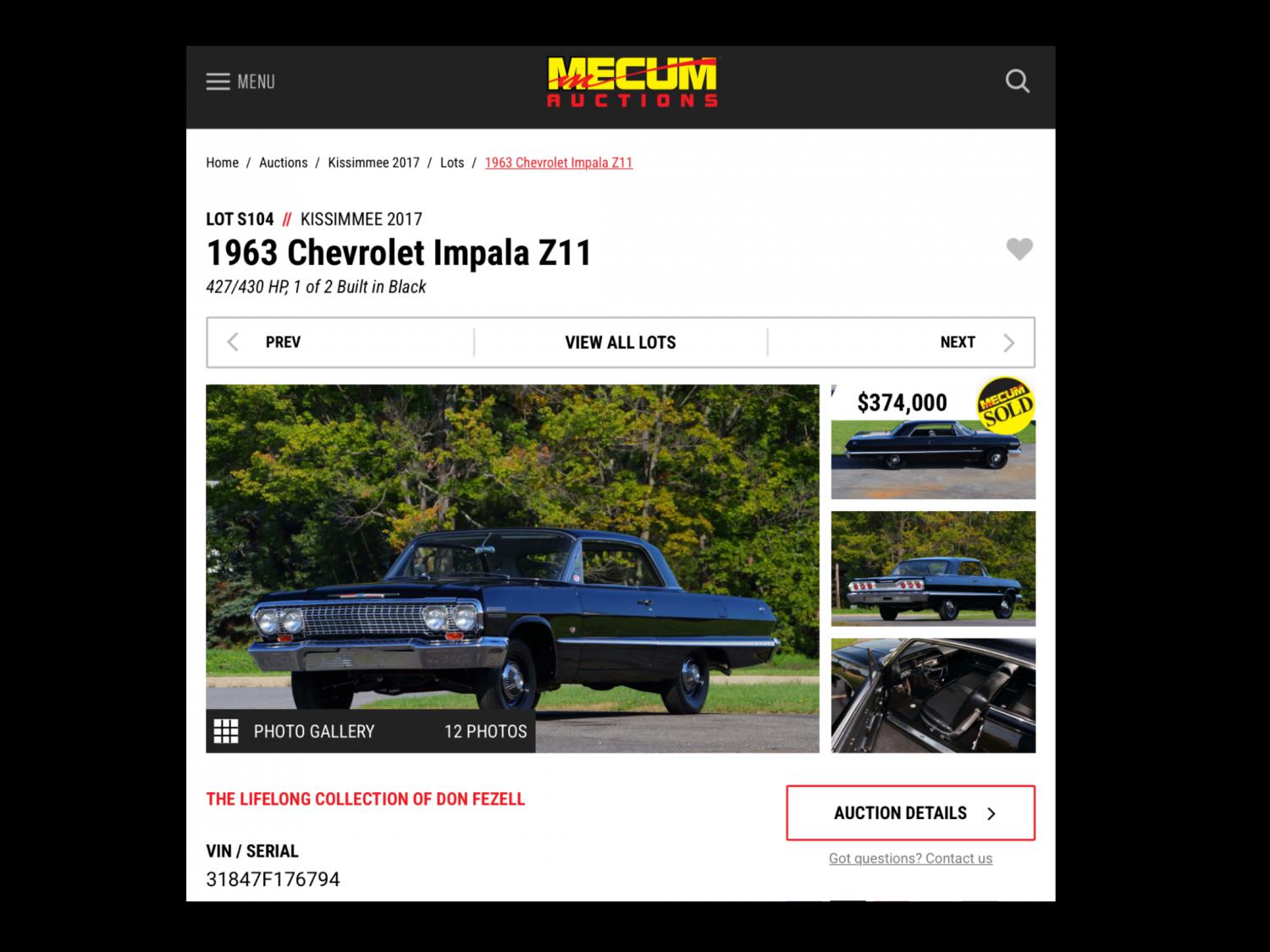Open Got questions? Contact us link
The height and width of the screenshot is (952, 1270).
(910, 858)
